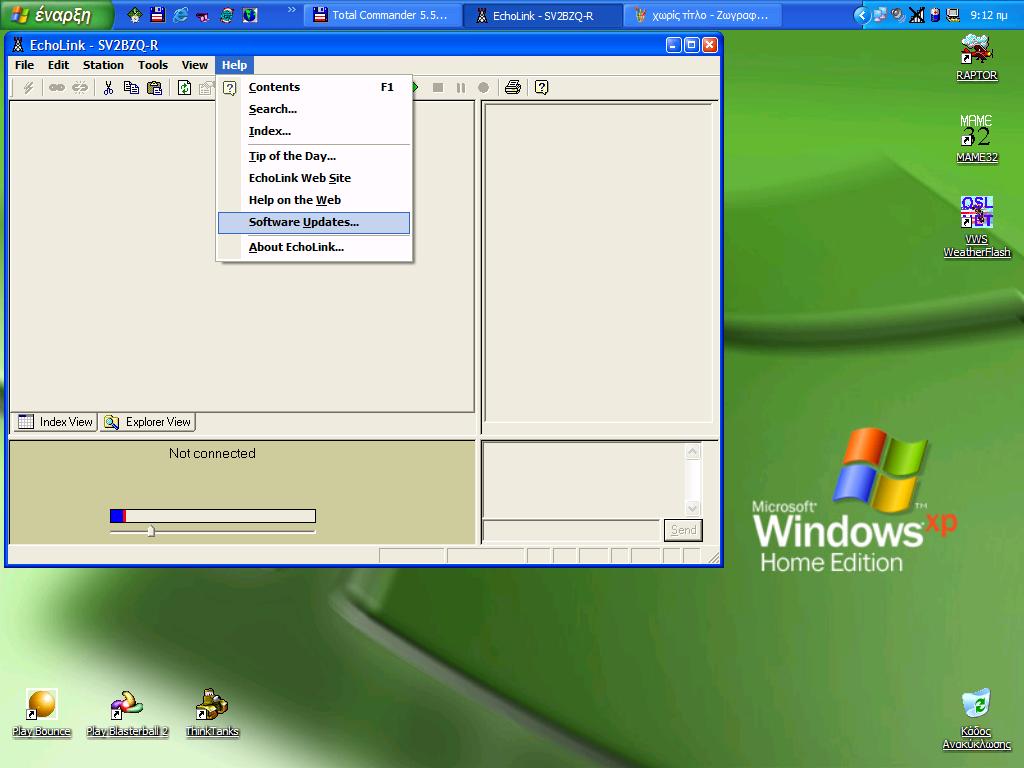Click the Internet Explorer quick launch icon
This screenshot has height=768, width=1024.
(x=180, y=14)
